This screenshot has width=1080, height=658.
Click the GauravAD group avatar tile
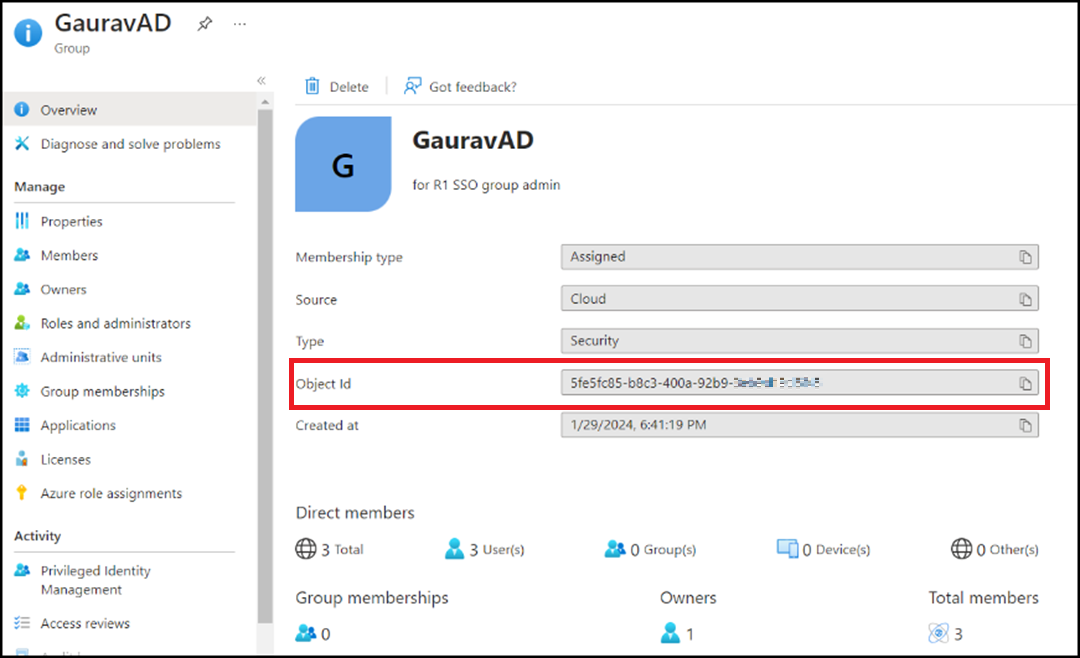343,164
